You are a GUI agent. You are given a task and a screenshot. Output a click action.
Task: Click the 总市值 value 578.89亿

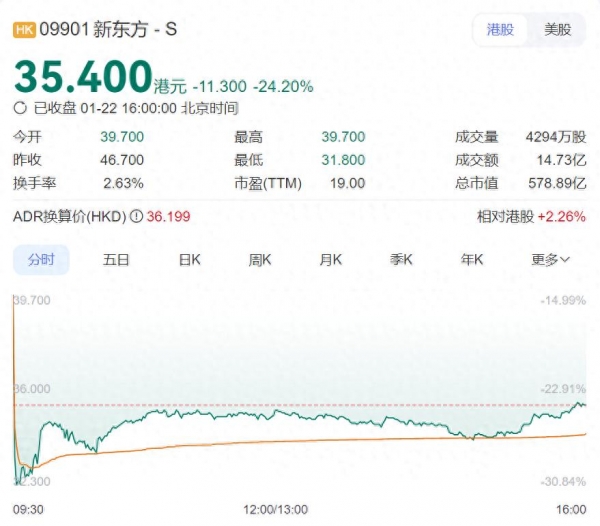click(x=557, y=183)
